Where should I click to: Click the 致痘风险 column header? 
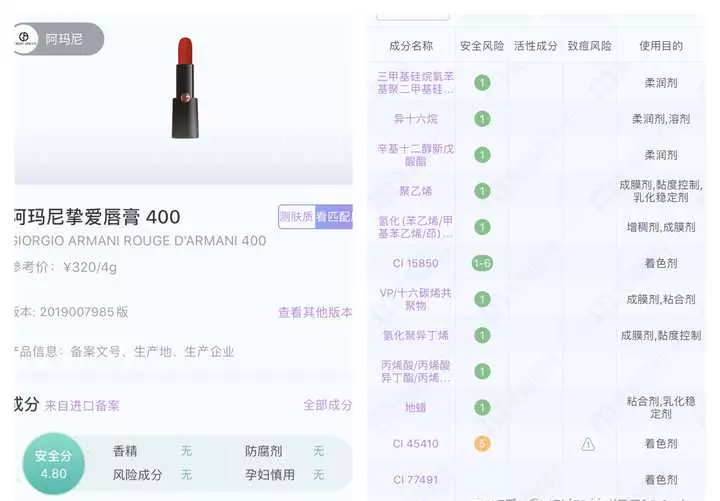(590, 46)
